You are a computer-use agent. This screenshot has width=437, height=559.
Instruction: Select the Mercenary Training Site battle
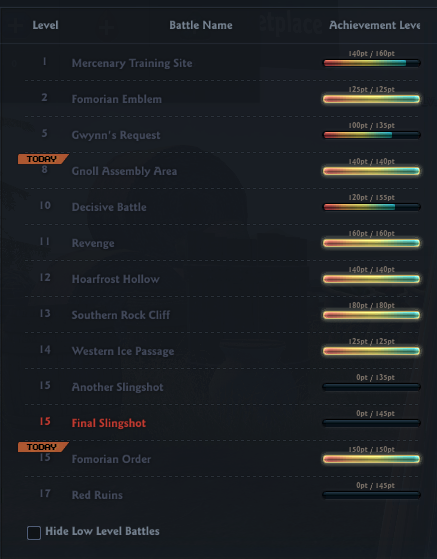coord(221,63)
